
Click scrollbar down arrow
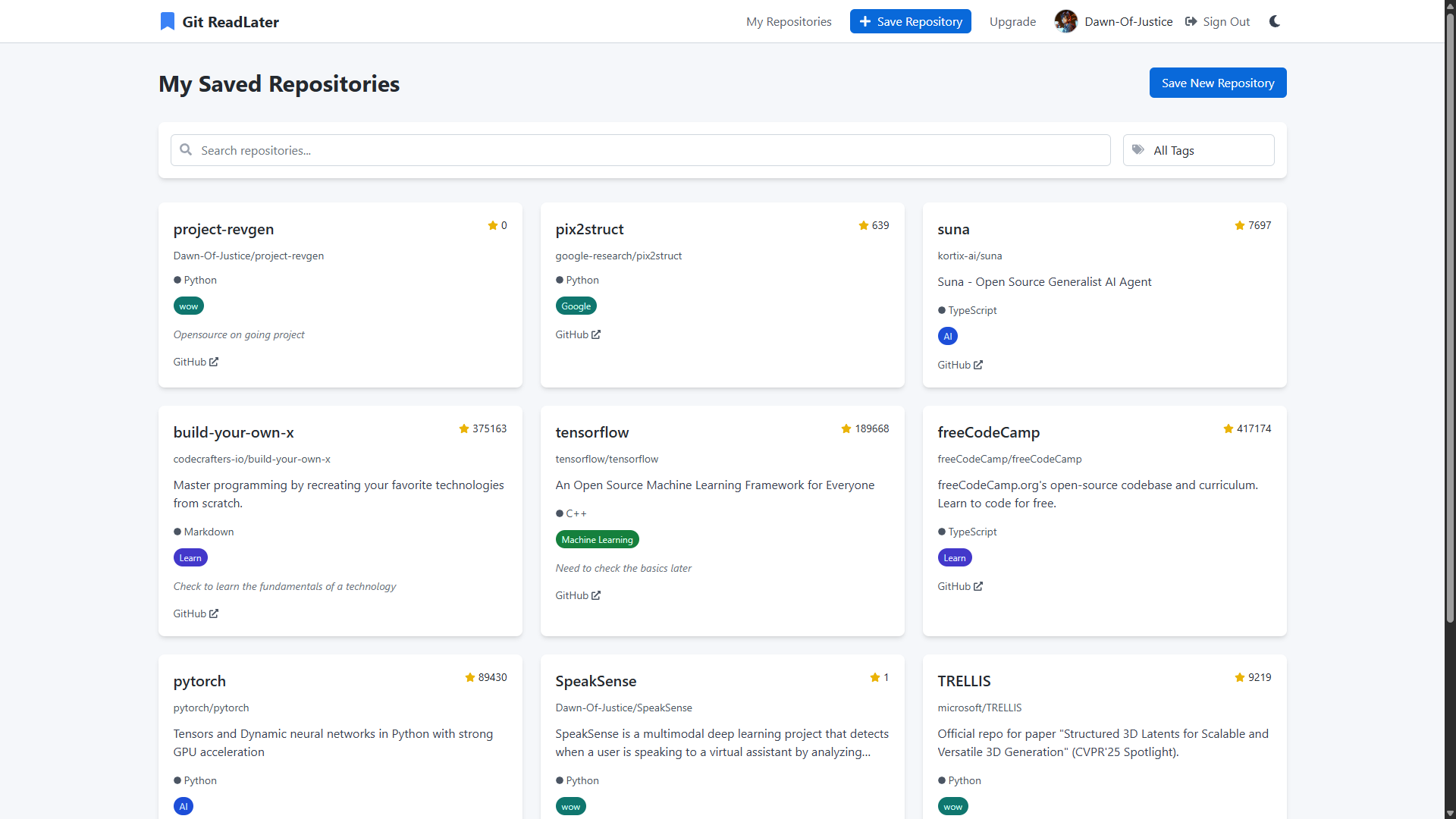coord(1450,813)
